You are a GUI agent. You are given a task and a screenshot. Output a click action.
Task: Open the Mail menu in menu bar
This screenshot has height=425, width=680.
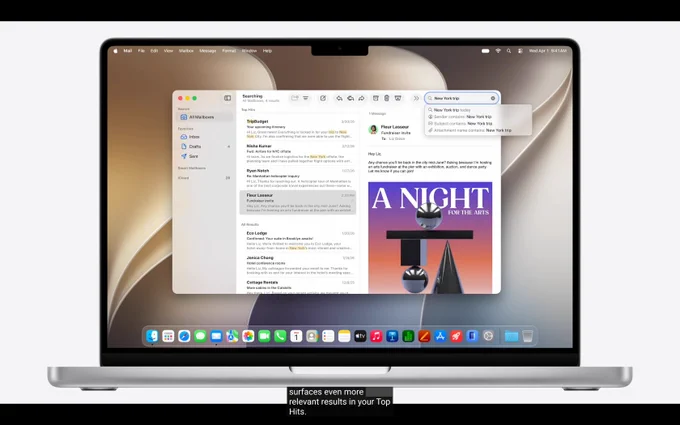(128, 51)
